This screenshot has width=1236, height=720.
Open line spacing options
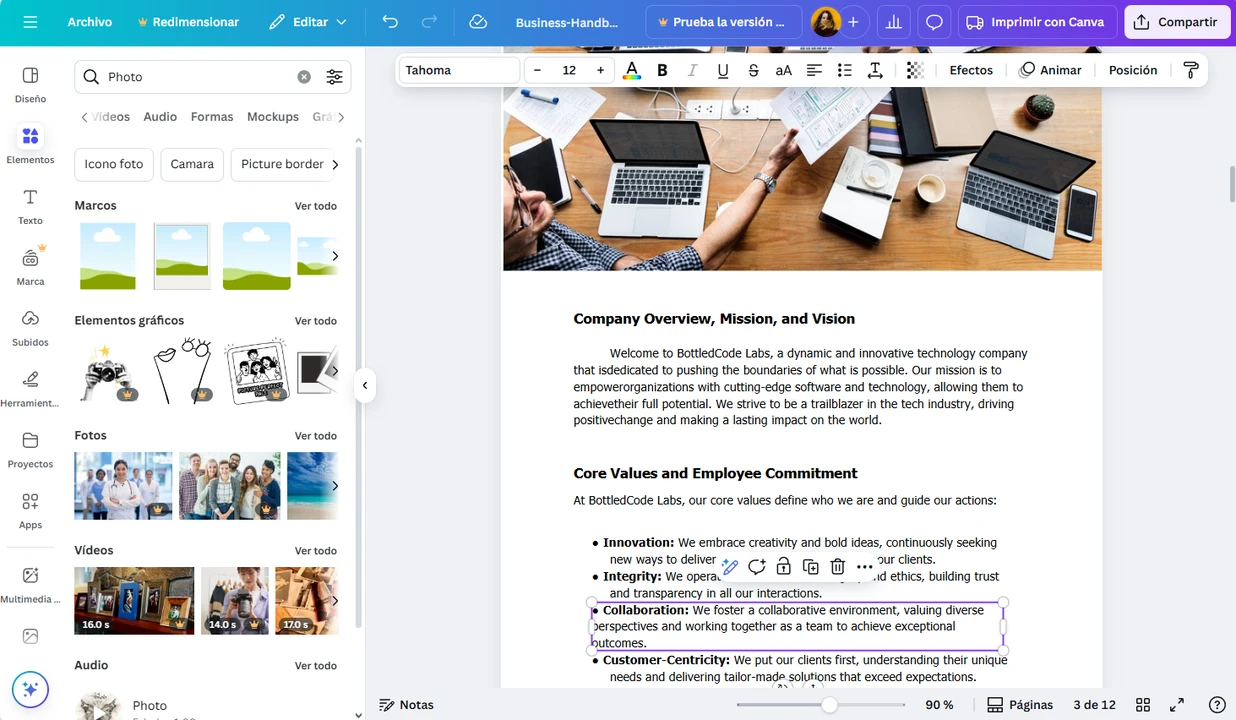coord(875,70)
